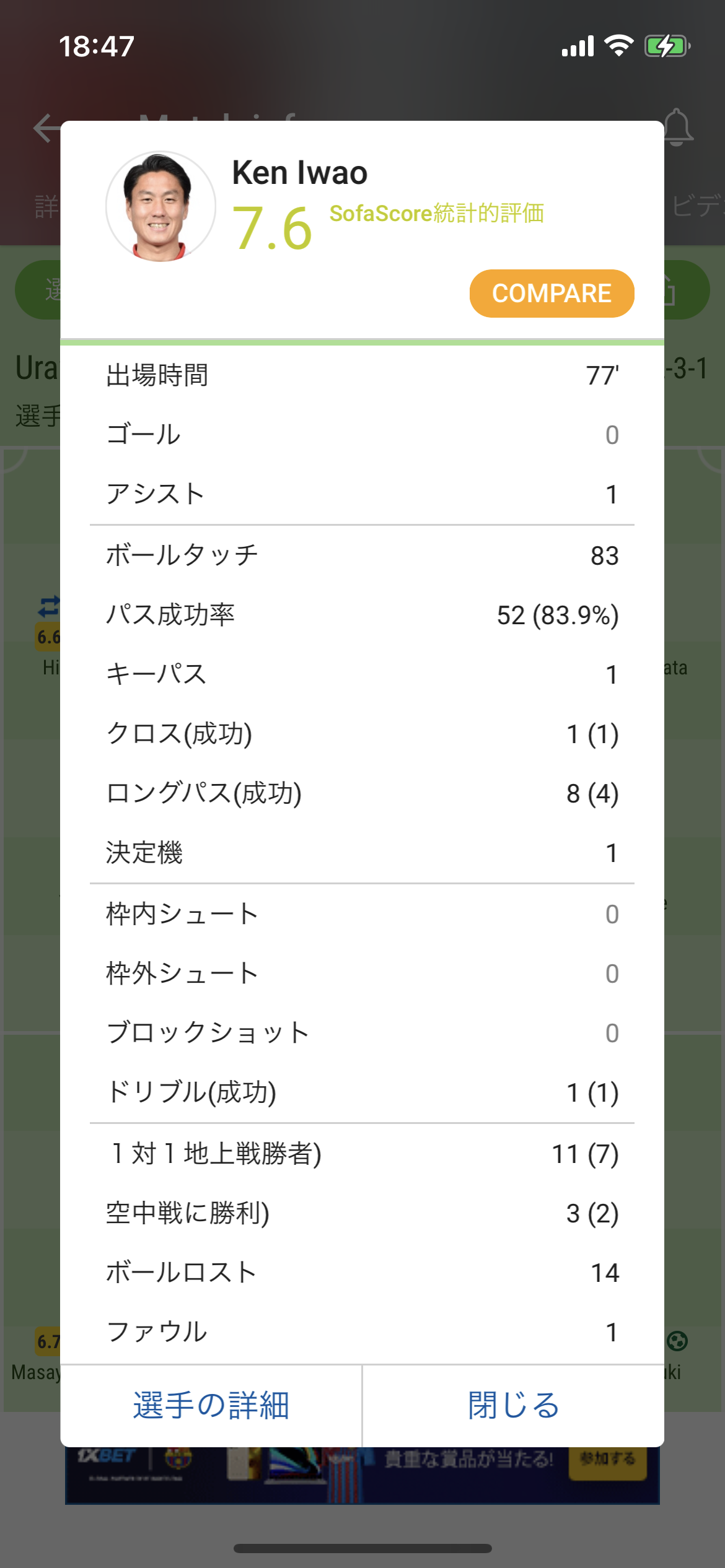Click the blue substitution arrows icon
This screenshot has height=1568, width=725.
point(49,606)
